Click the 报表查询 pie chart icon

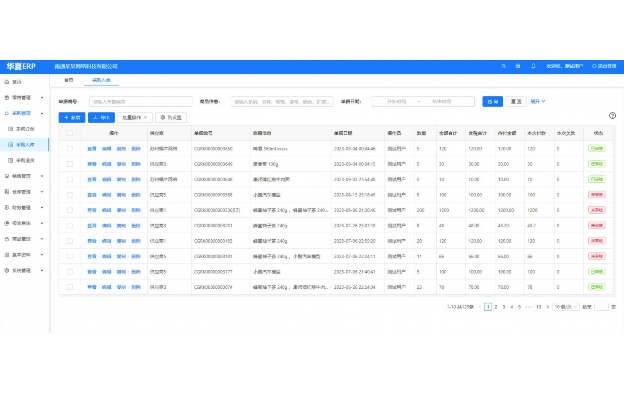coord(7,223)
